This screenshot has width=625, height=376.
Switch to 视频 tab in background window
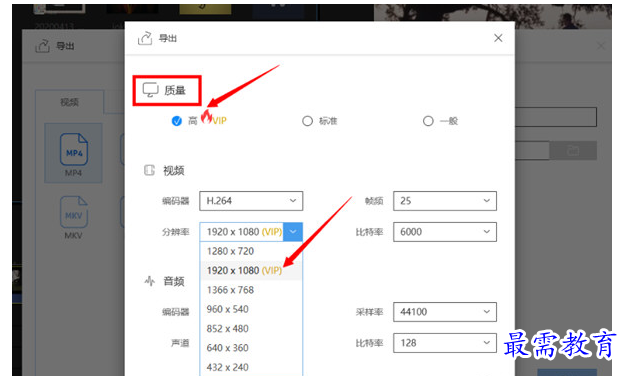click(x=69, y=102)
